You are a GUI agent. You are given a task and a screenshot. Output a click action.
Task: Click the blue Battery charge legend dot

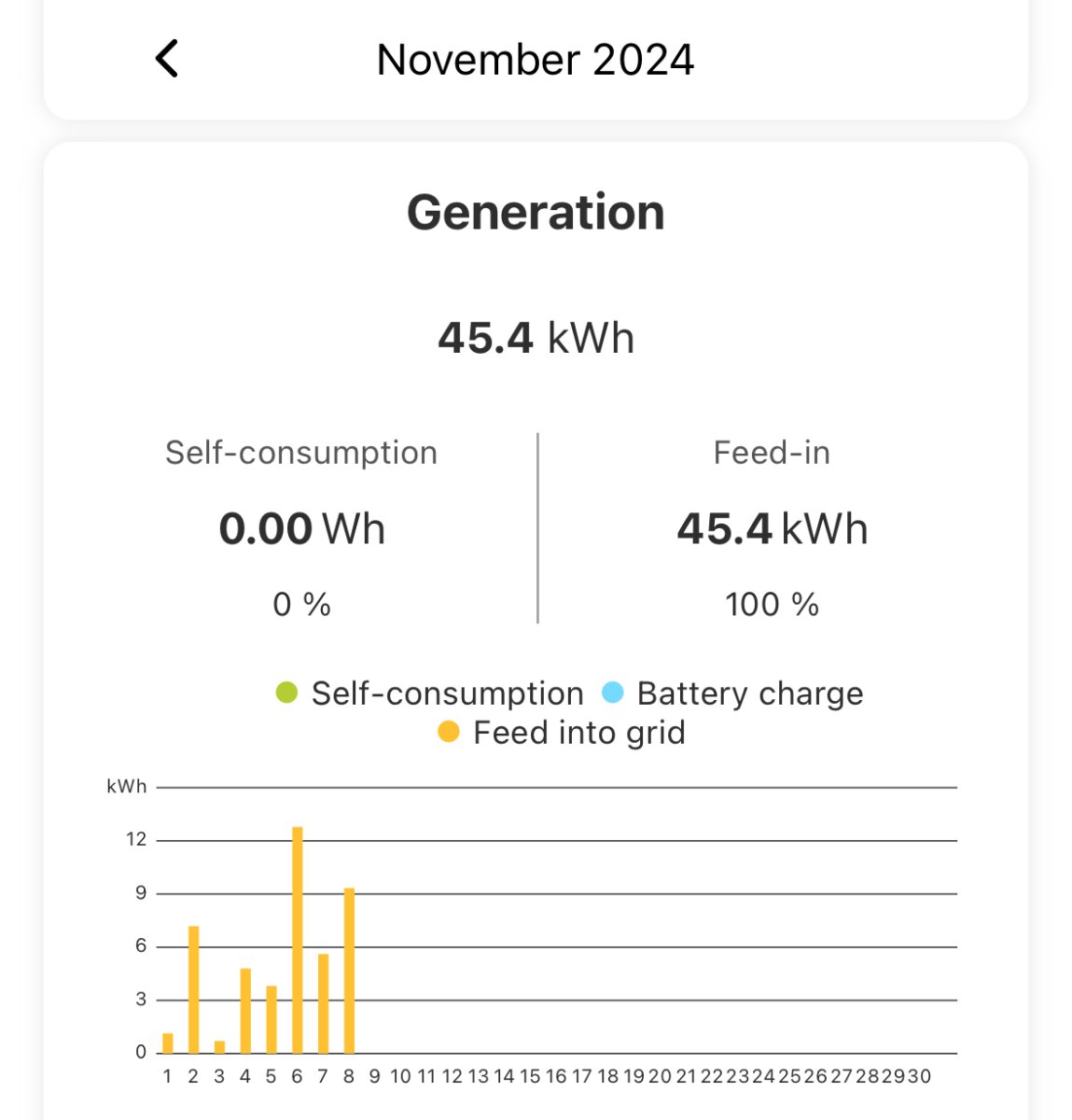point(613,693)
